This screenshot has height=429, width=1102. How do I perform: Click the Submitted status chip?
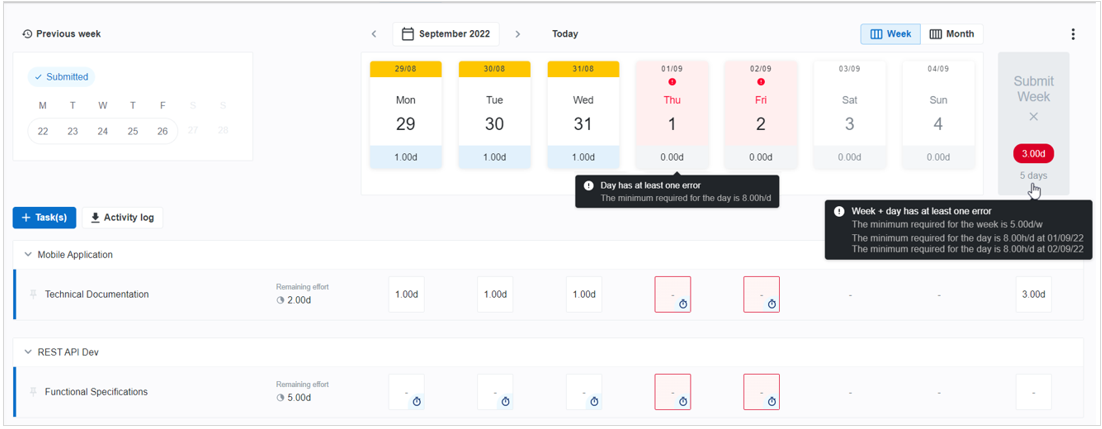pyautogui.click(x=61, y=77)
